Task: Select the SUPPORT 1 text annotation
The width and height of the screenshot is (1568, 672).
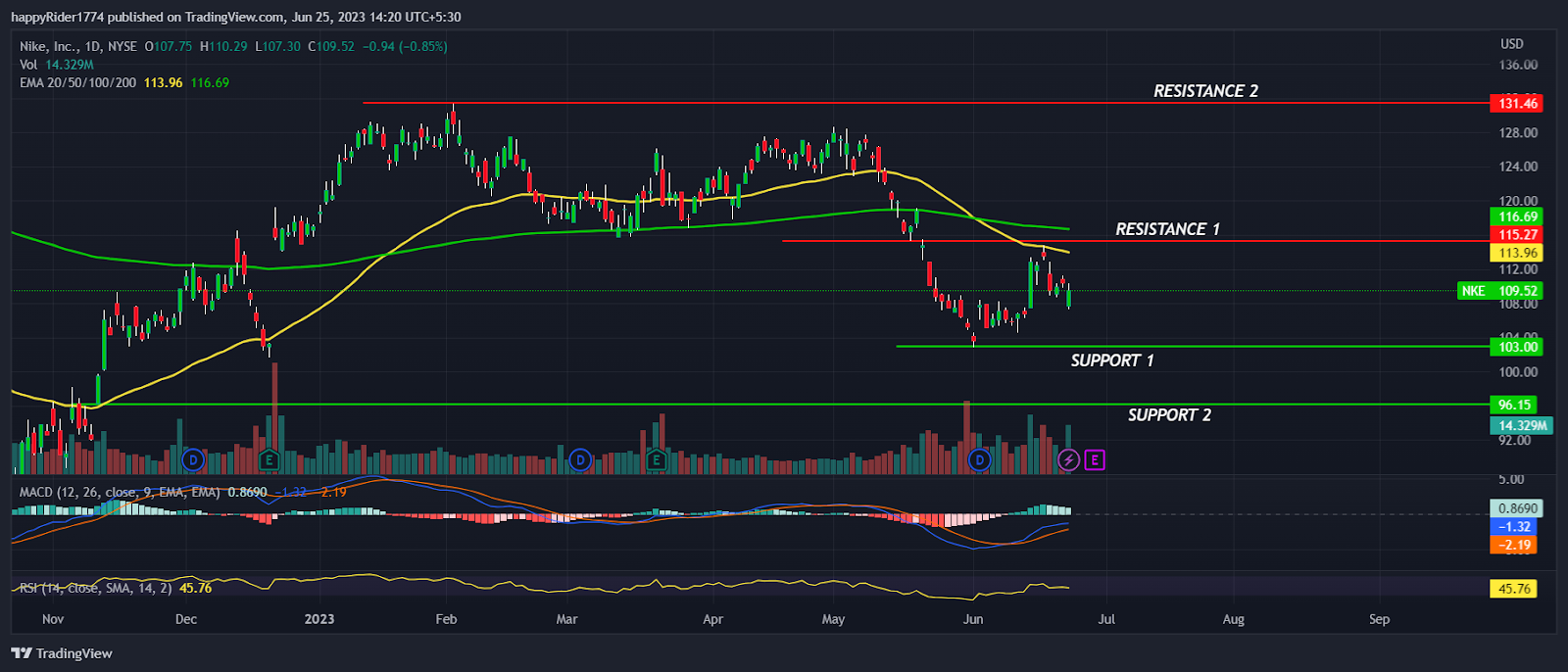Action: pyautogui.click(x=1112, y=360)
